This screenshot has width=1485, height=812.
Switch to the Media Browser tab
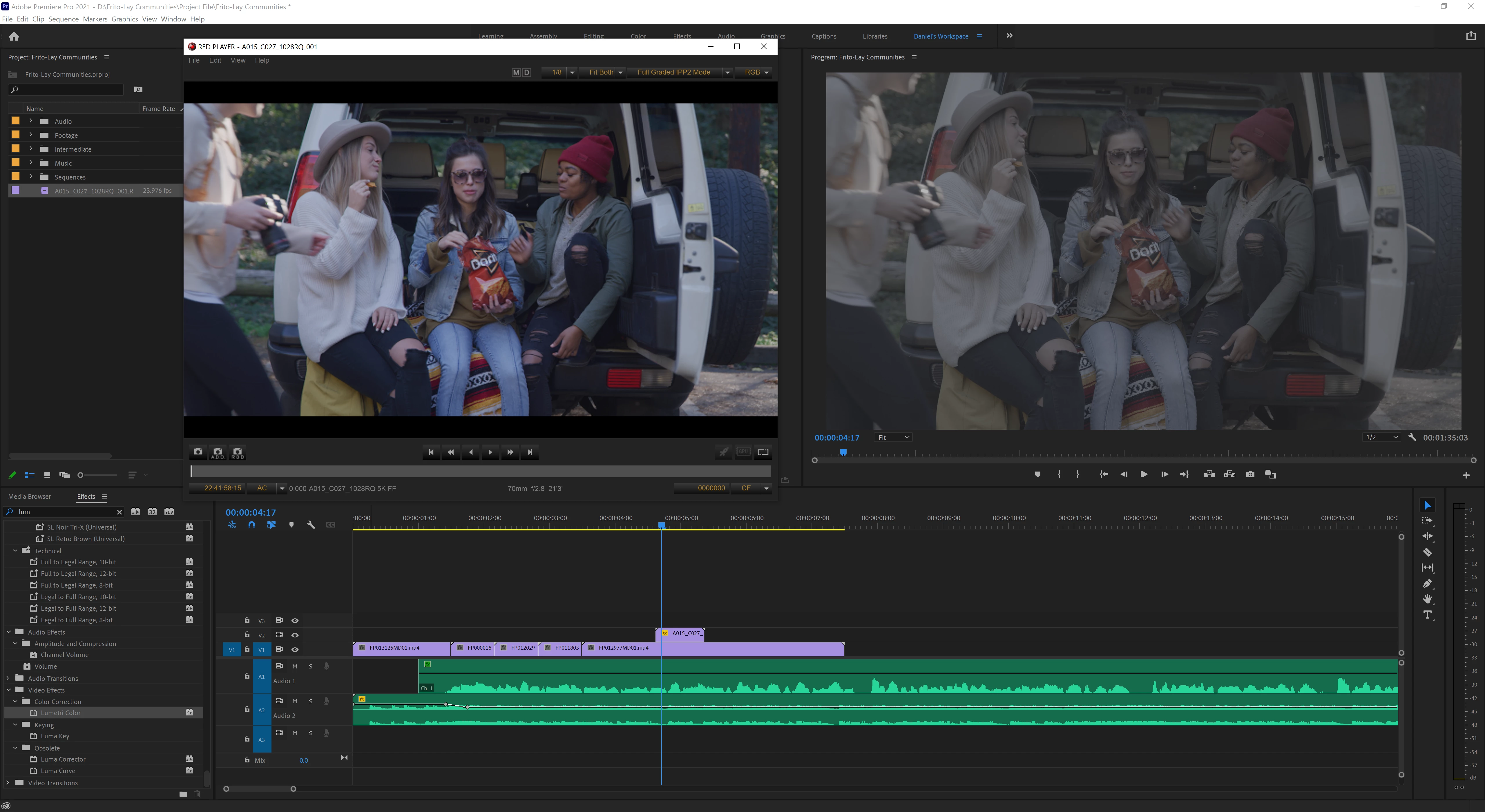point(29,496)
